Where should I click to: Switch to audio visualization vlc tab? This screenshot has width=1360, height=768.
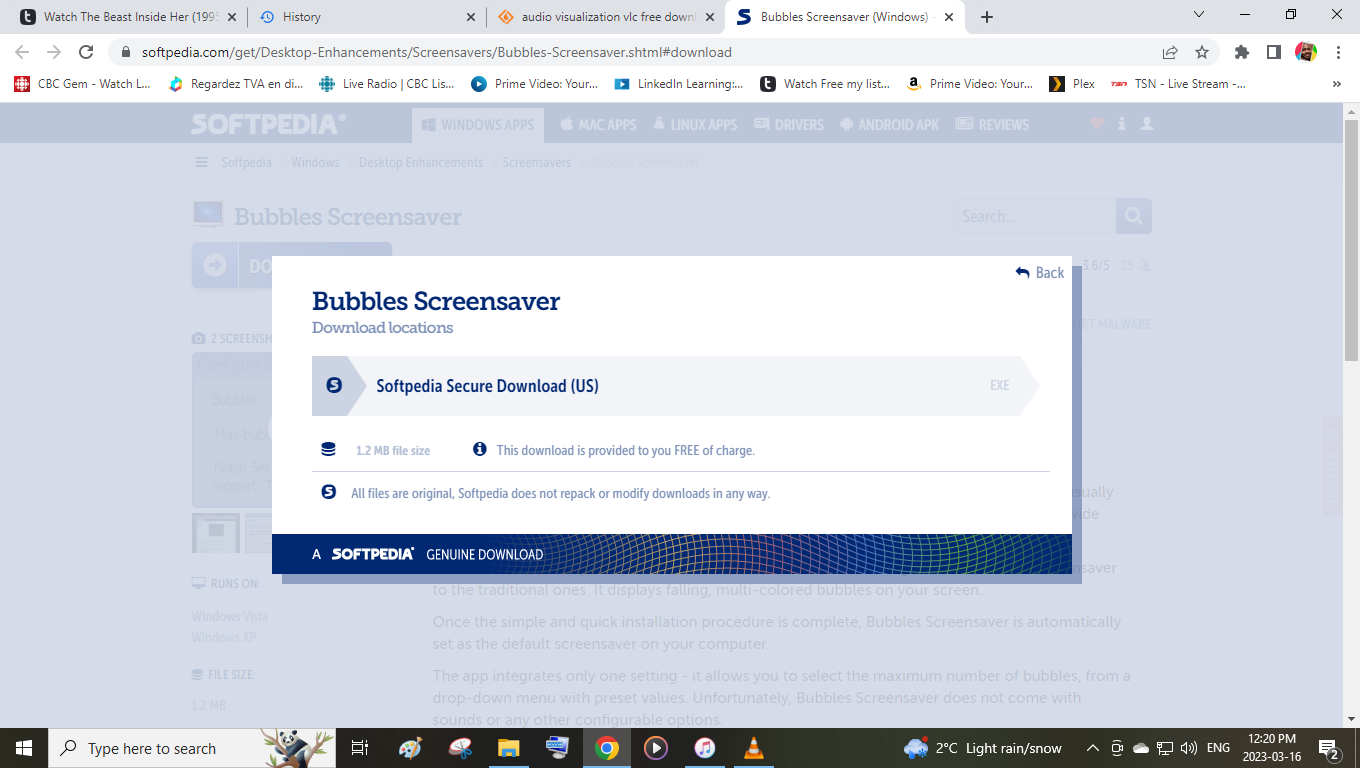click(x=606, y=17)
